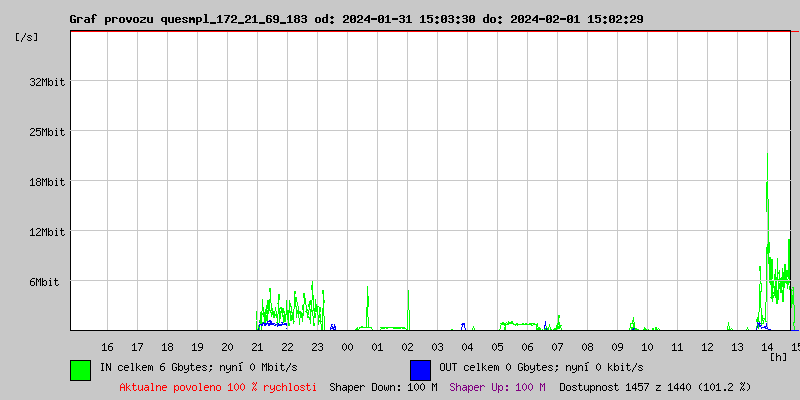Screen dimensions: 800x400
Task: Click the green IN legend swatch
Action: tap(81, 370)
